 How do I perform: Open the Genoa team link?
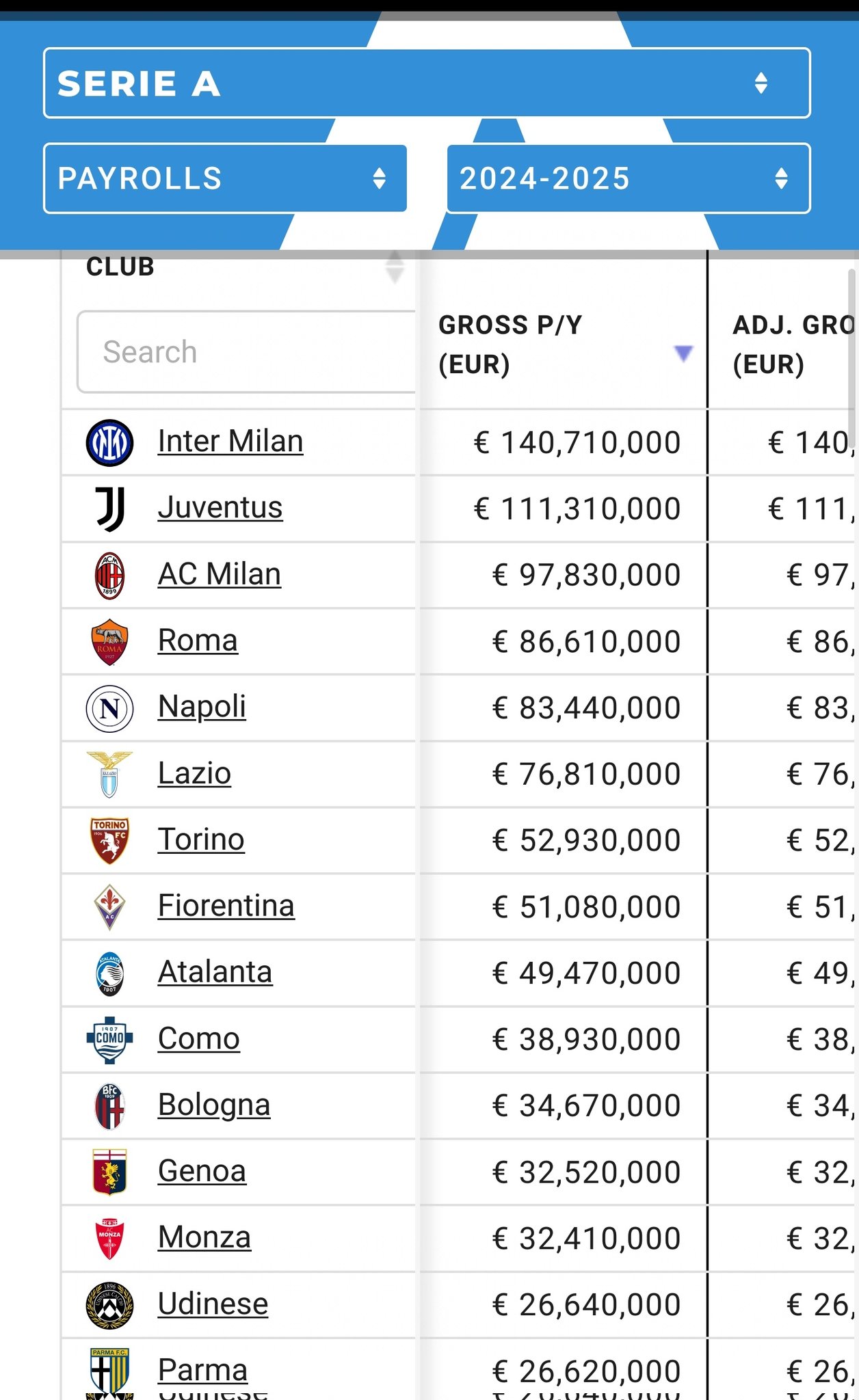click(x=202, y=1172)
